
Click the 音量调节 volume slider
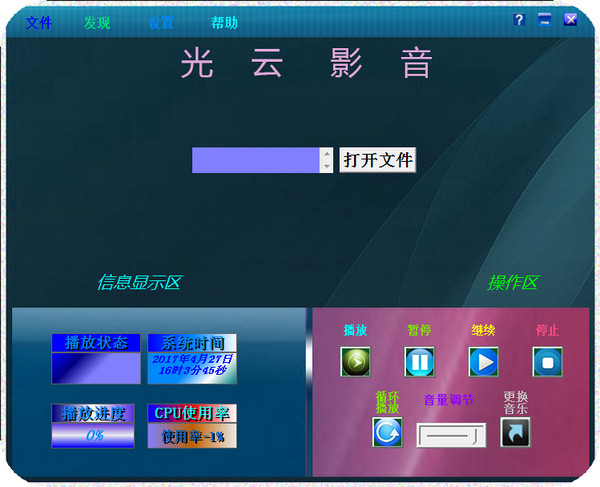tap(451, 435)
